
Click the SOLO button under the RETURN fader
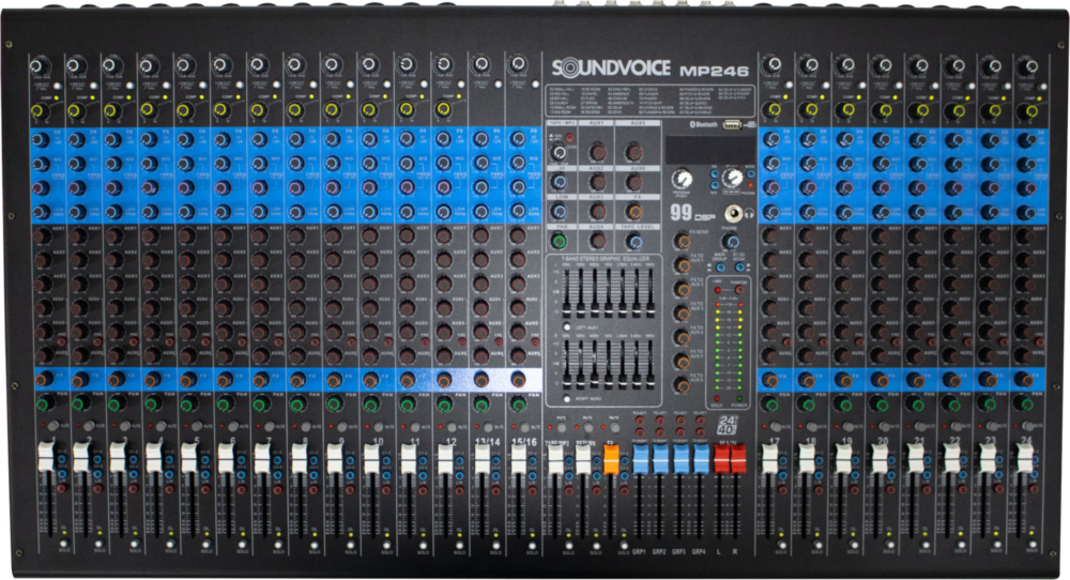[596, 546]
